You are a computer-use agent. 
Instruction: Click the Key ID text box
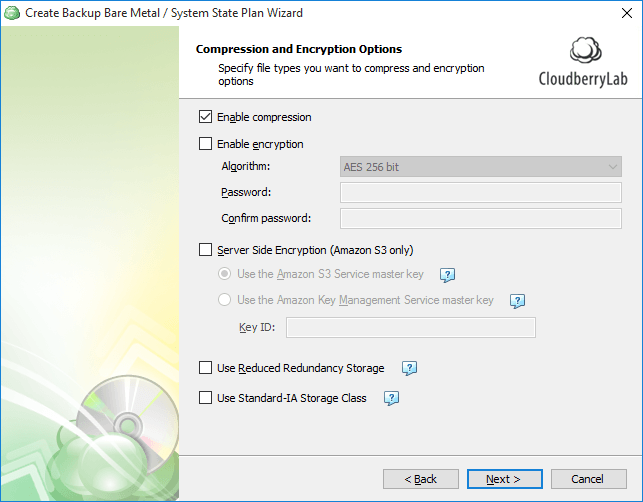(x=411, y=327)
